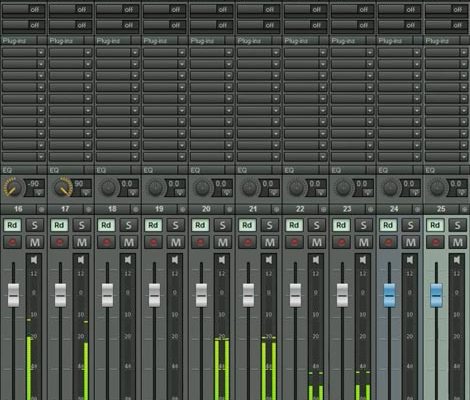Click the volume fader handle on track 16

(13, 295)
